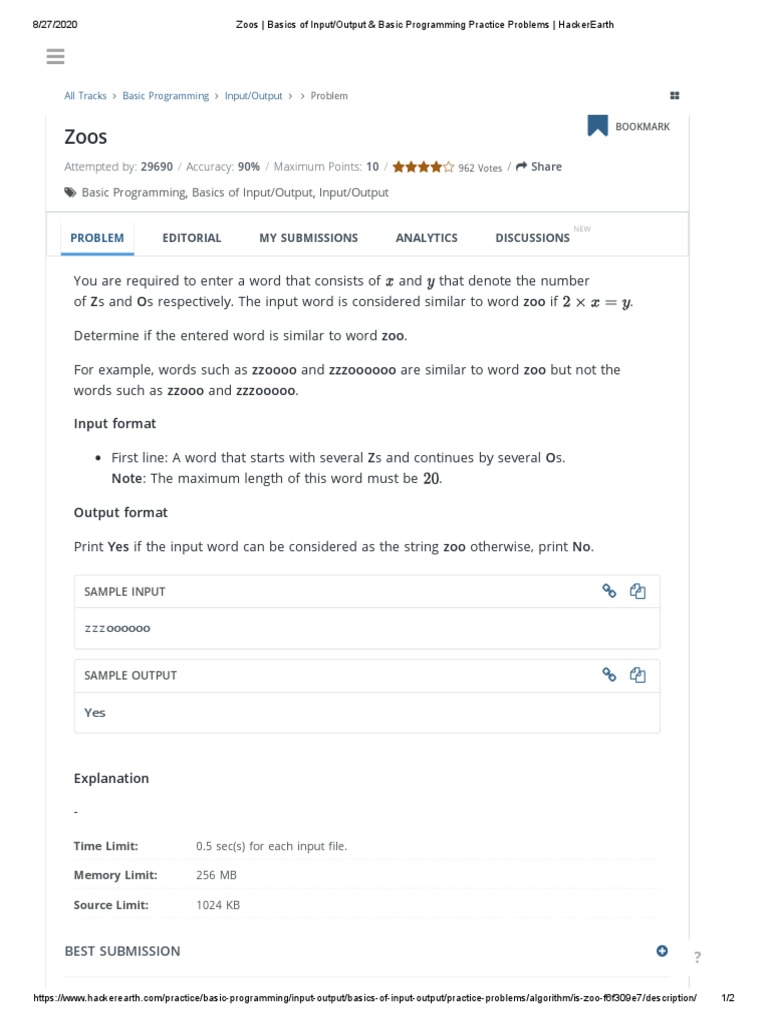Copy link of Sample Input
Screen dimensions: 768x1024
coord(608,591)
